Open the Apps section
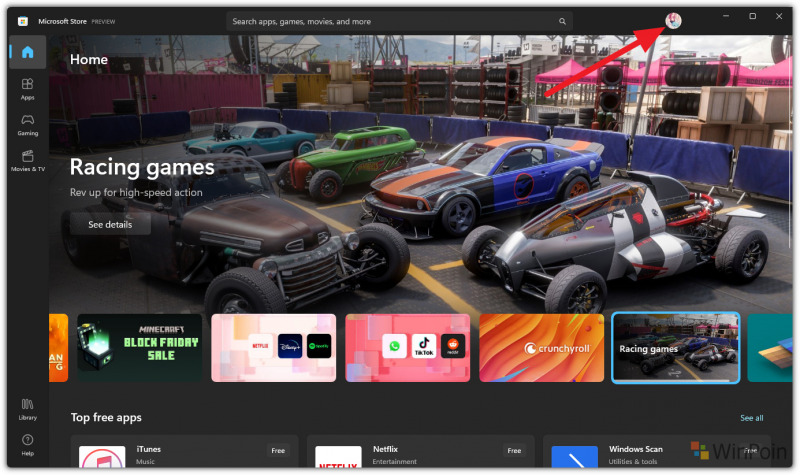This screenshot has width=800, height=475. tap(28, 89)
